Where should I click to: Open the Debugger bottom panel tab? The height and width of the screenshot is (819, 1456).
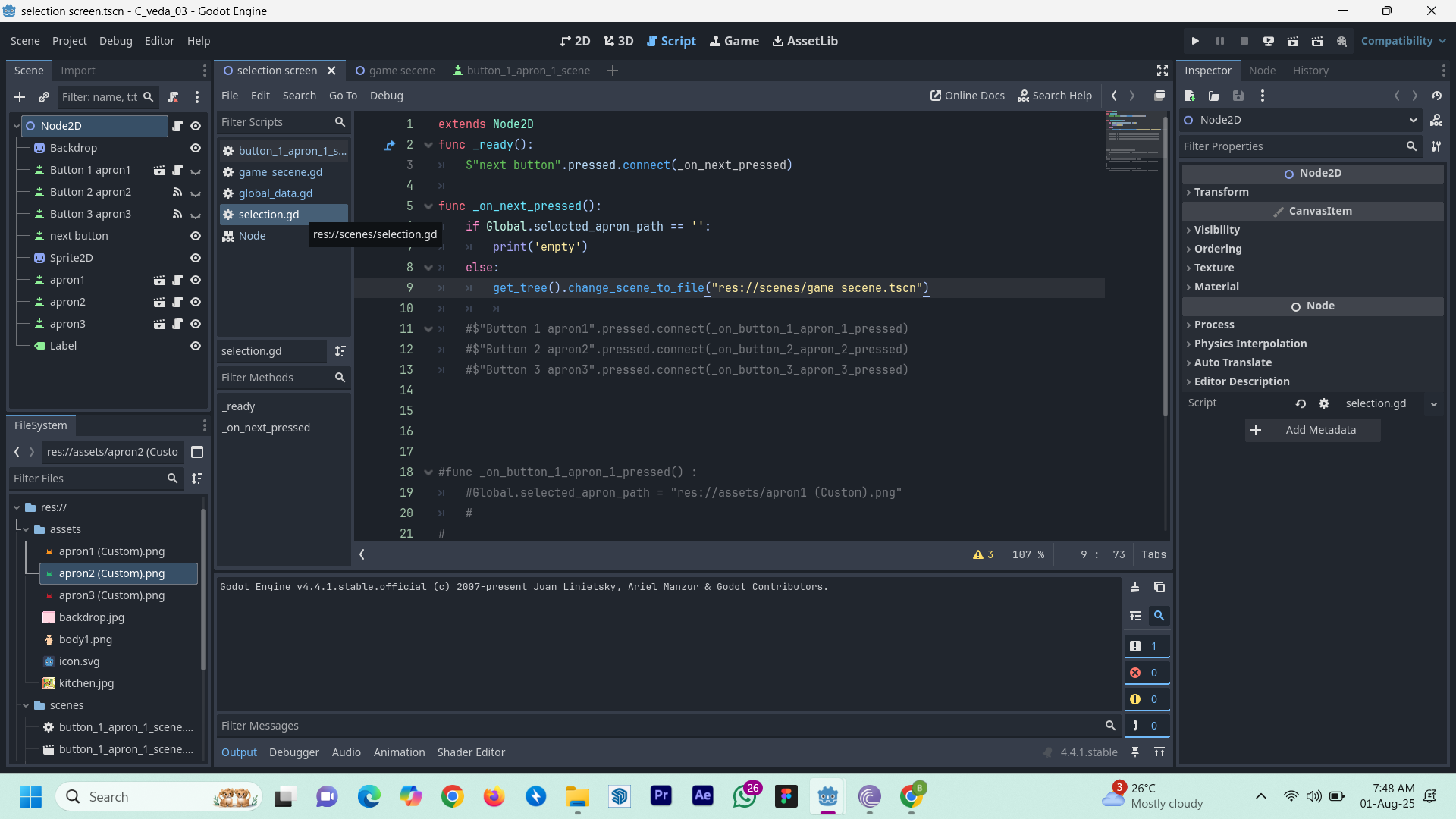(x=294, y=752)
